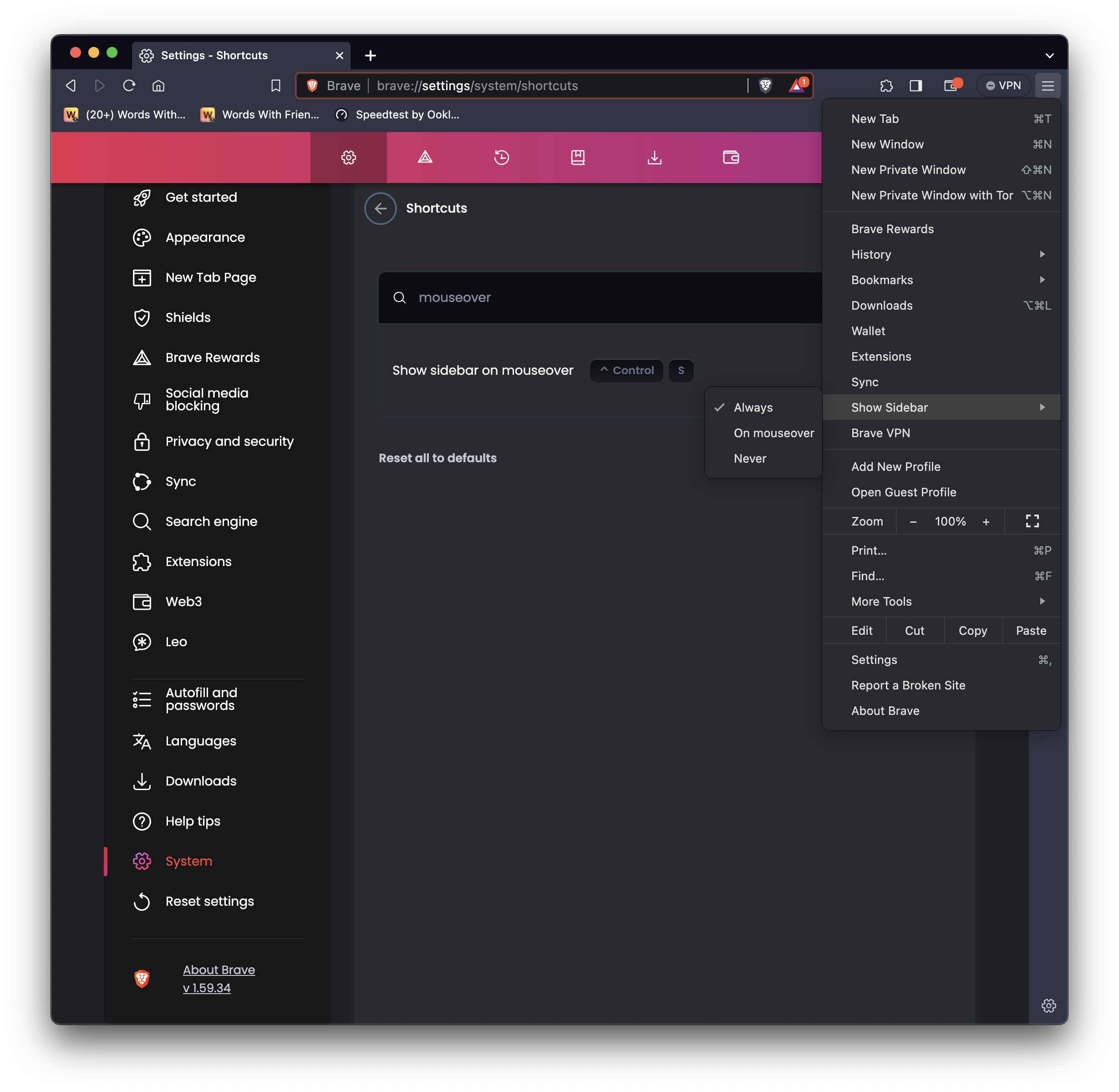The height and width of the screenshot is (1092, 1119).
Task: Select the Settings gear in pink header
Action: point(349,157)
